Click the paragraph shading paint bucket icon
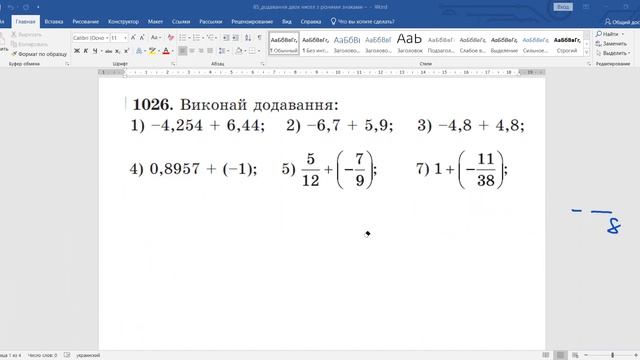 click(x=239, y=51)
